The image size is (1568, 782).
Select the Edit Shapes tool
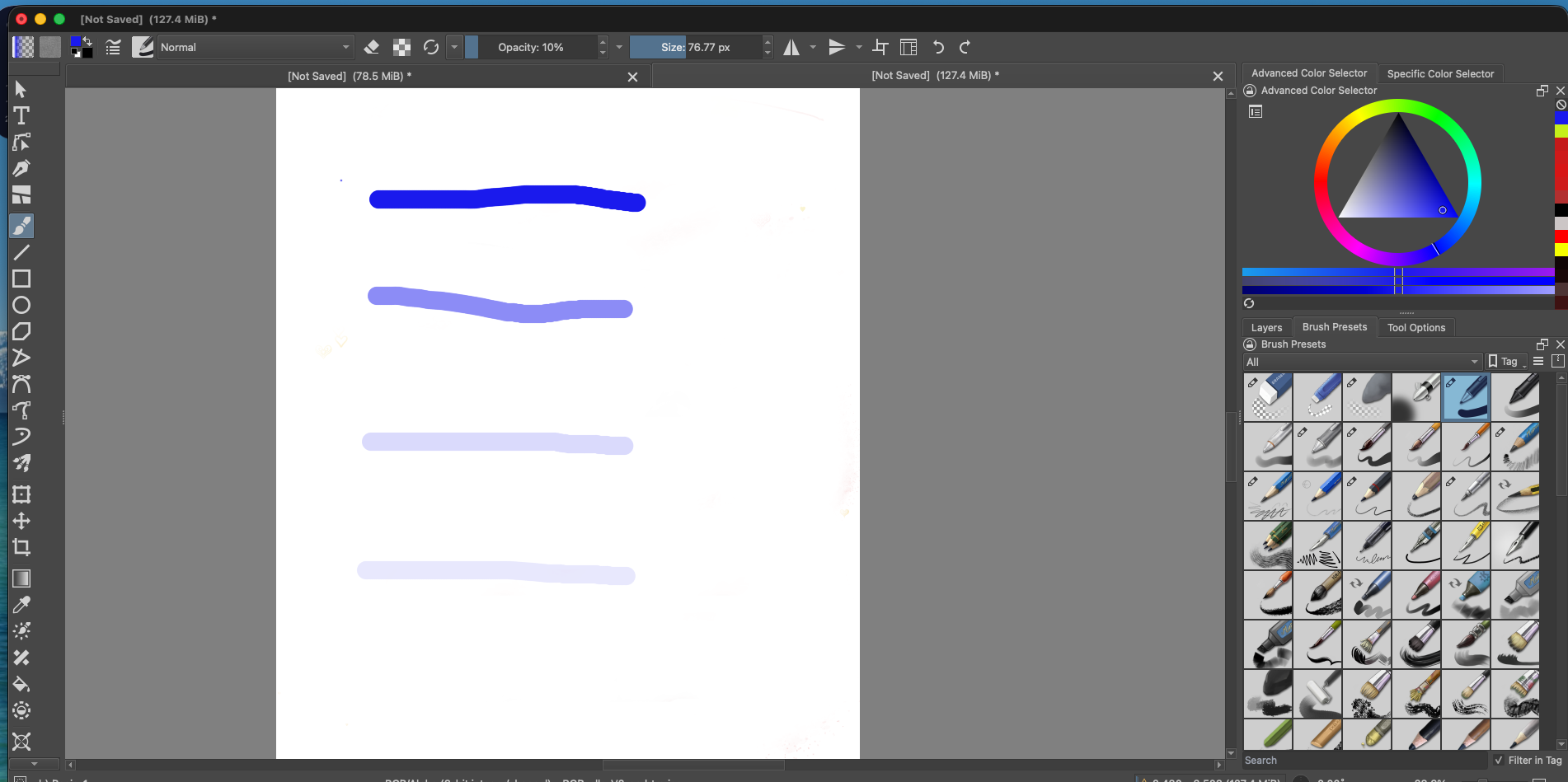pyautogui.click(x=21, y=142)
